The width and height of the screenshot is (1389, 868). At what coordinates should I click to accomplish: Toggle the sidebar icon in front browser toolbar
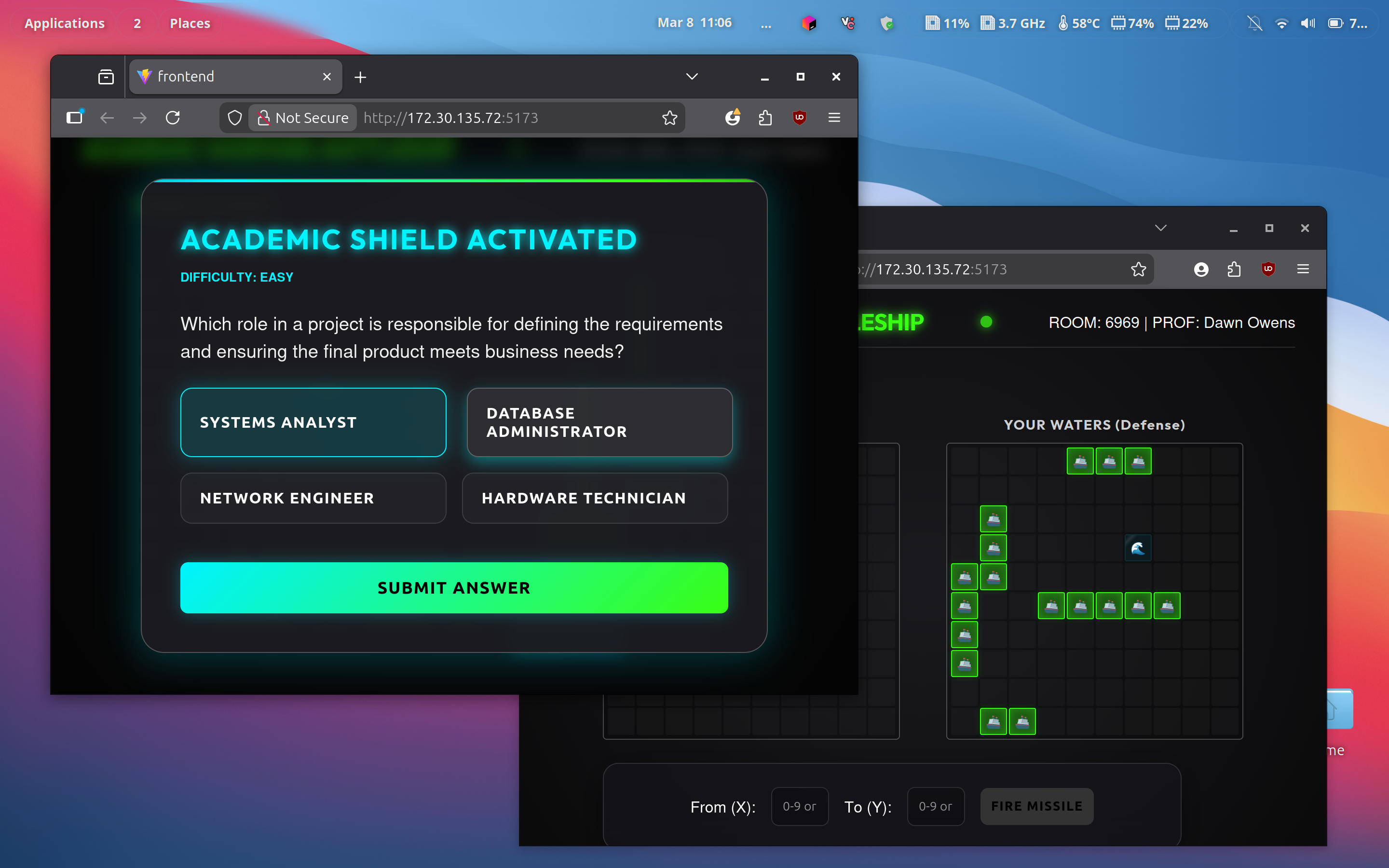pyautogui.click(x=75, y=118)
